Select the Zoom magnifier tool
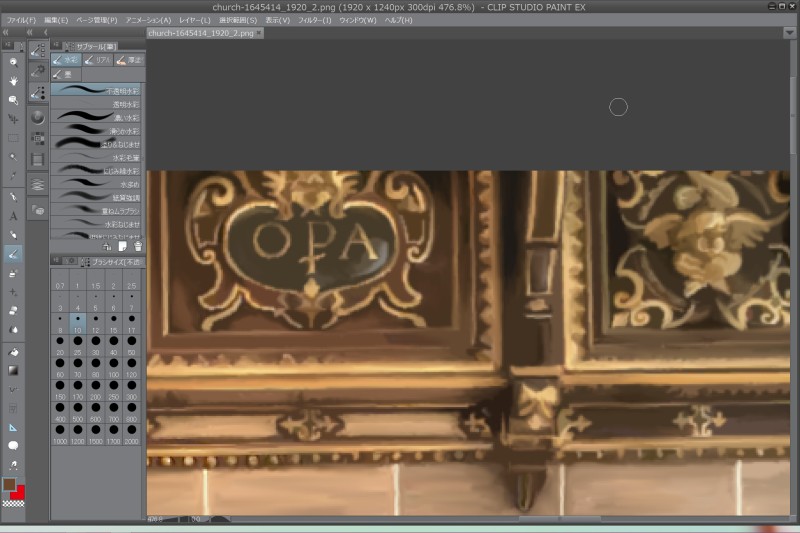Screen dimensions: 800x533 [13, 62]
